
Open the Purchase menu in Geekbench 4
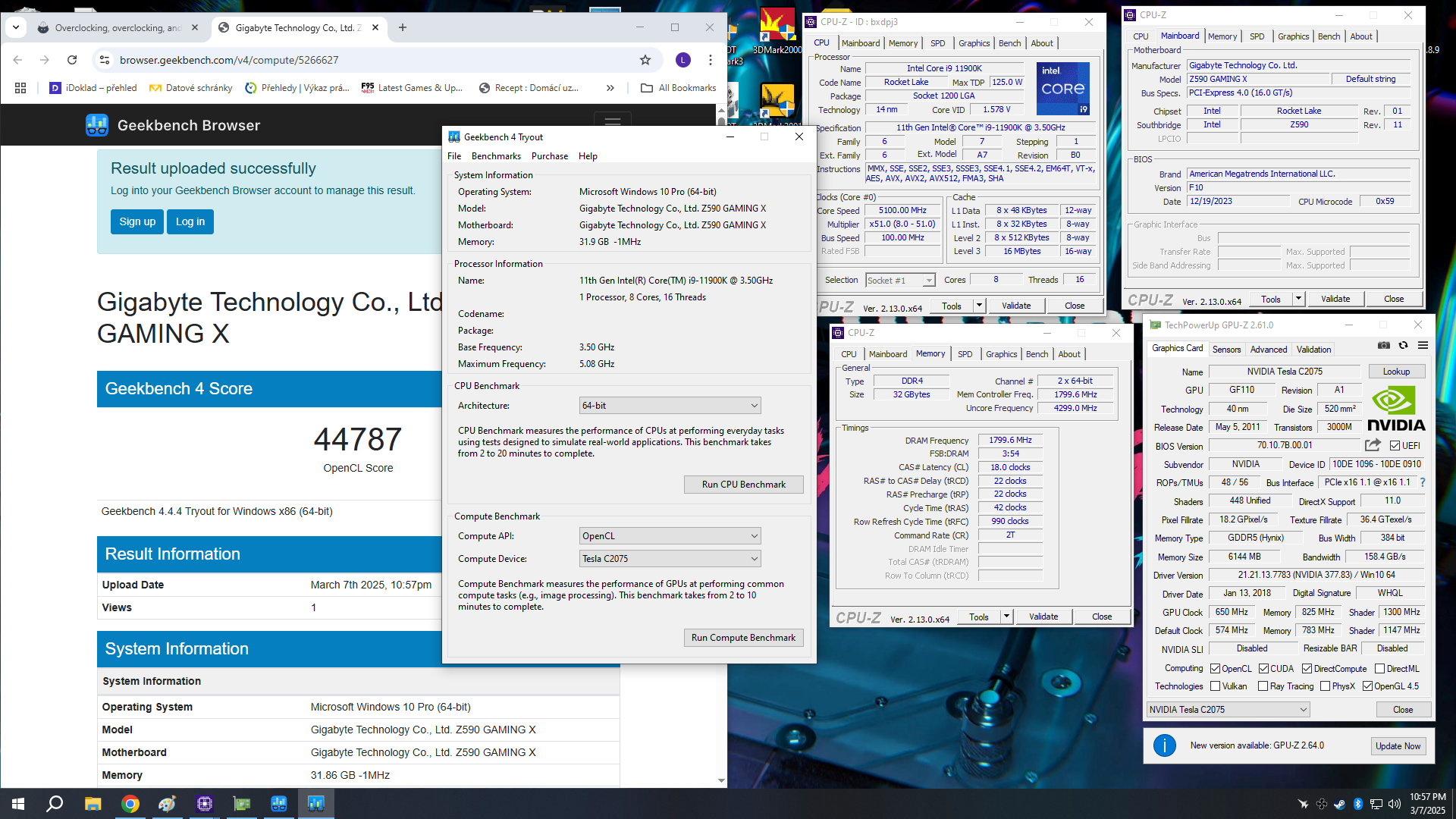(x=550, y=156)
